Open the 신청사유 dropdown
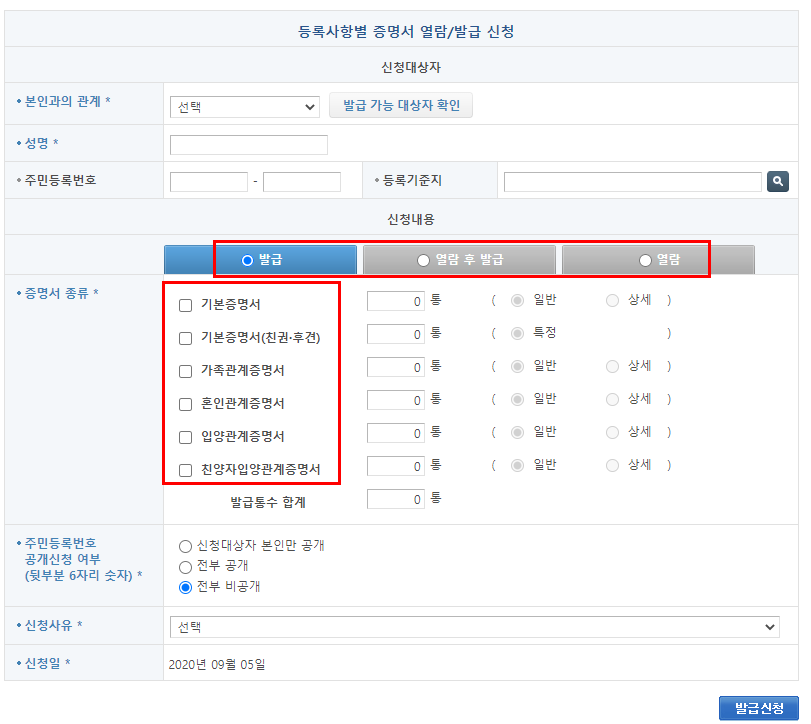 coord(470,625)
